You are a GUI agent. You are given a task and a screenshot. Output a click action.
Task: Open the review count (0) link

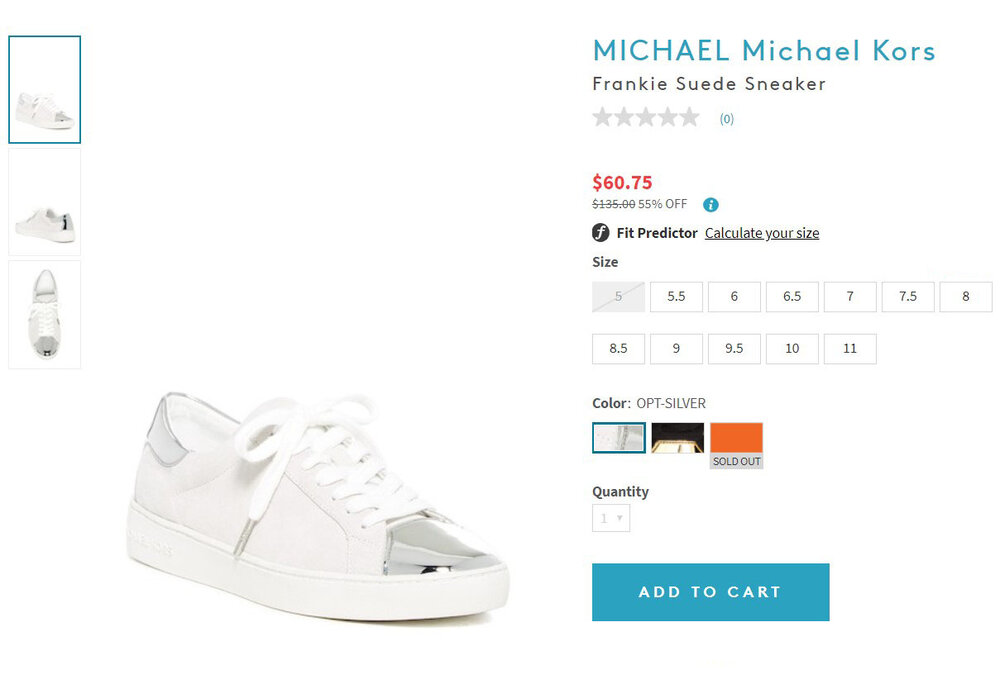pyautogui.click(x=727, y=119)
